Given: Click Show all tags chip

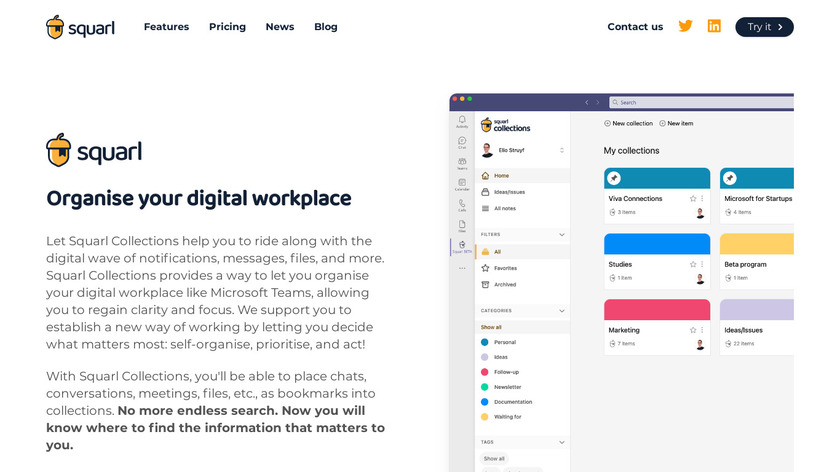Looking at the screenshot, I should [494, 459].
